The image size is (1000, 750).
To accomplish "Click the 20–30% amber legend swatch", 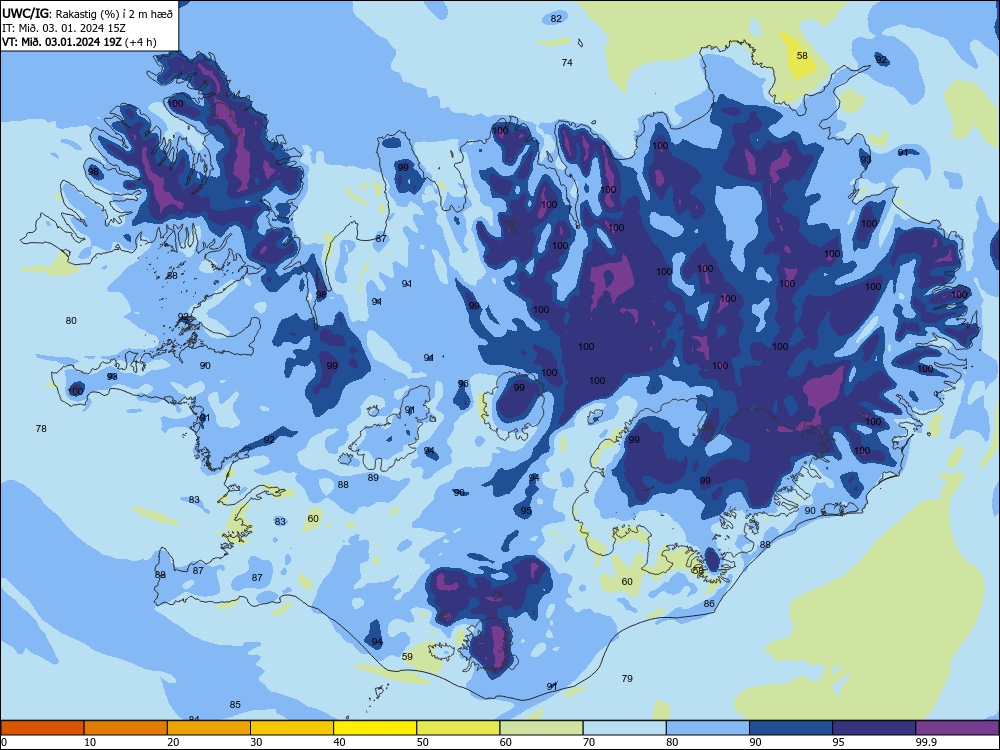I will (x=209, y=728).
